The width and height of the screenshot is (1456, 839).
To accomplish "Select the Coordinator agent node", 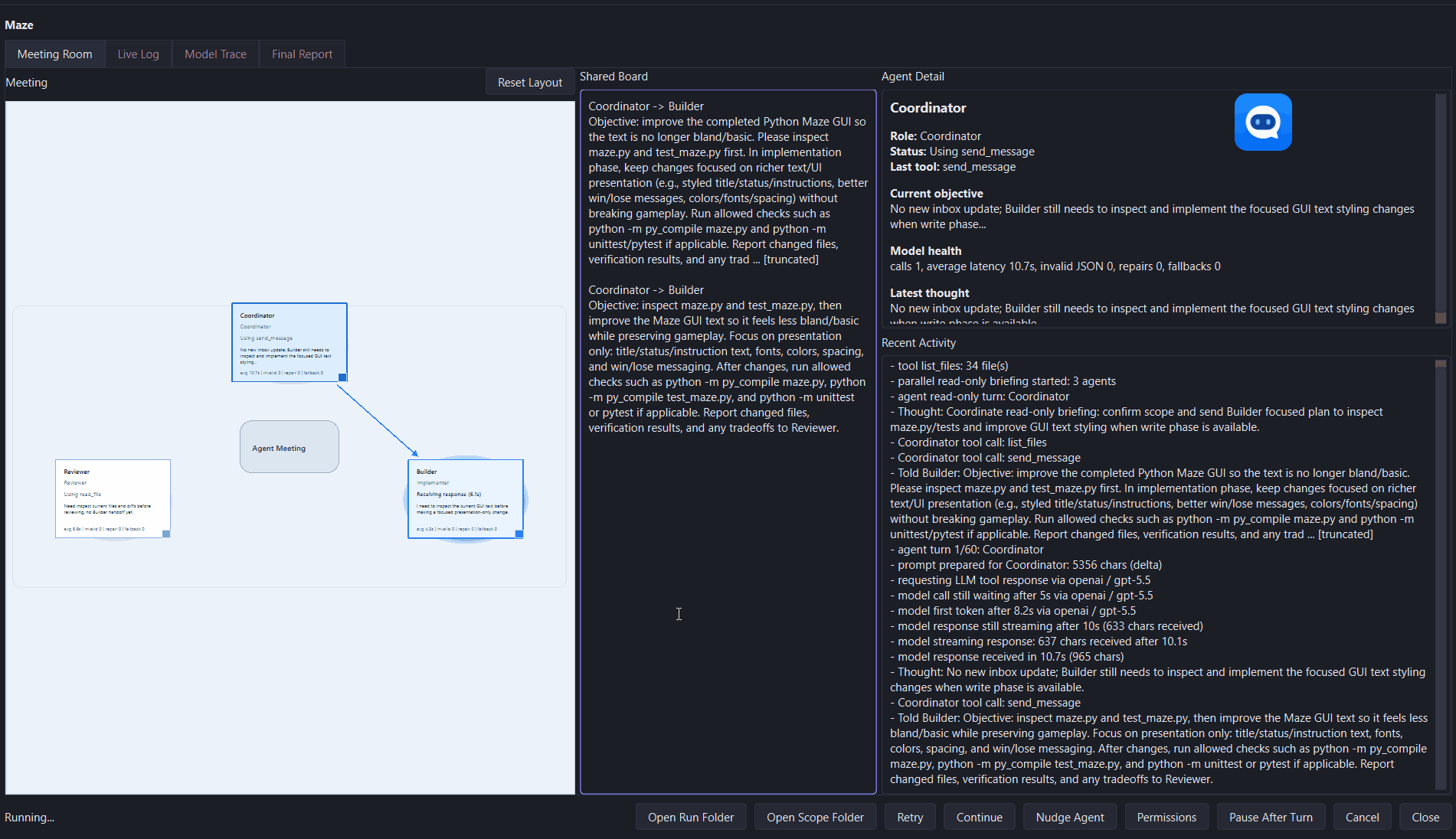I will coord(290,342).
